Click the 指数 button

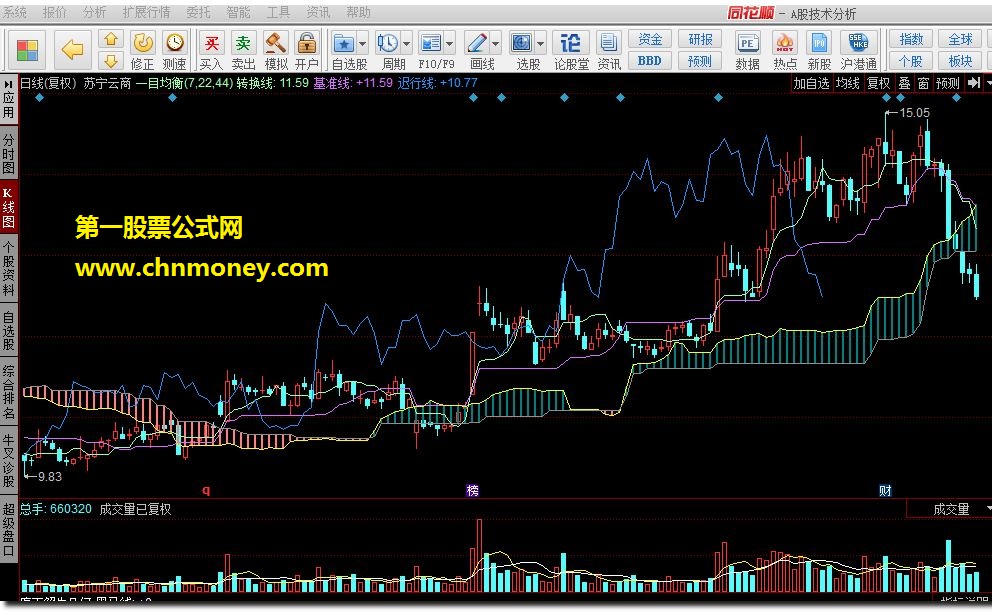pos(911,39)
